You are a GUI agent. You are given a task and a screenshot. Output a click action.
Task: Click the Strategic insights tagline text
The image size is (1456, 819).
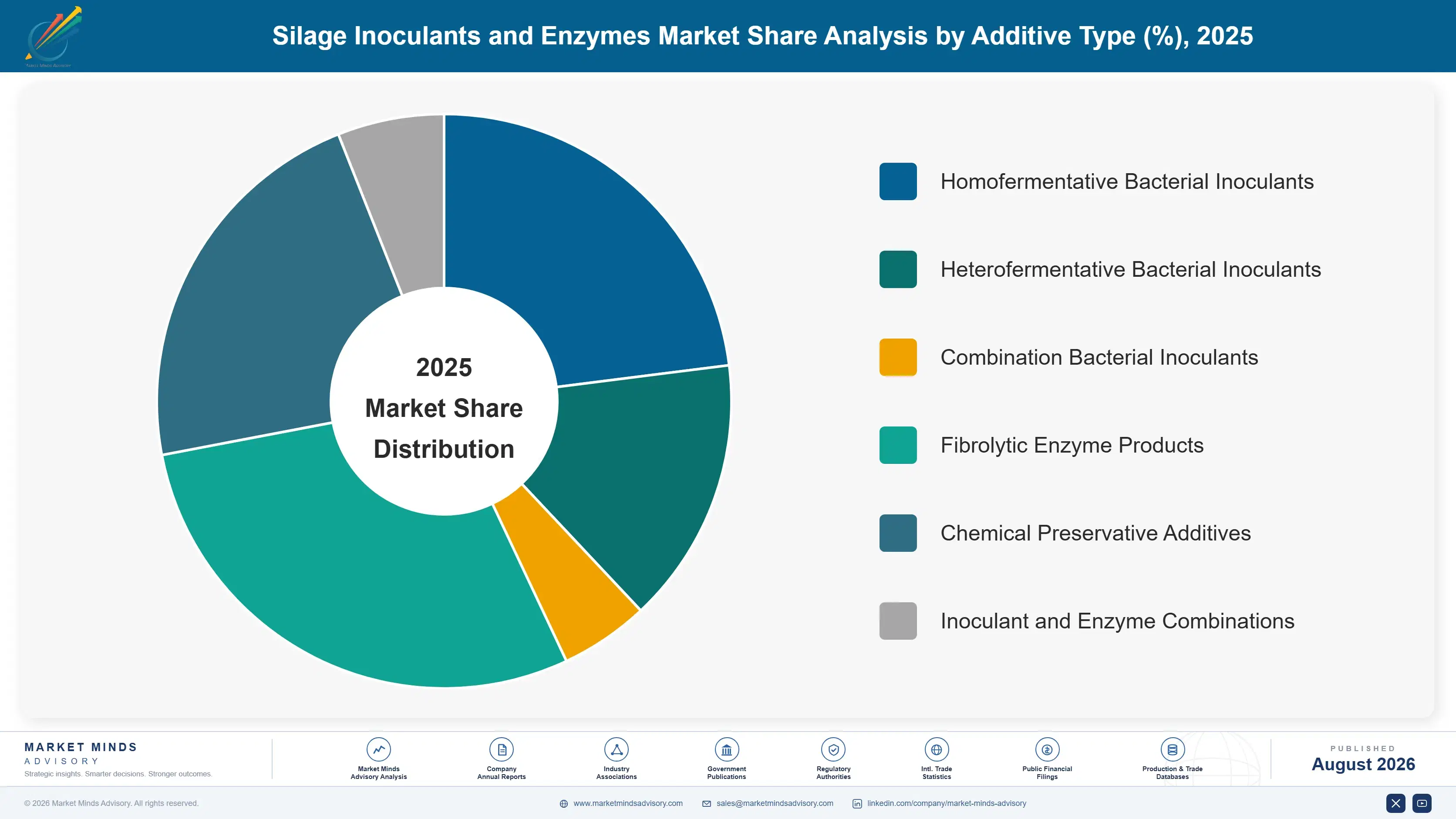[118, 774]
